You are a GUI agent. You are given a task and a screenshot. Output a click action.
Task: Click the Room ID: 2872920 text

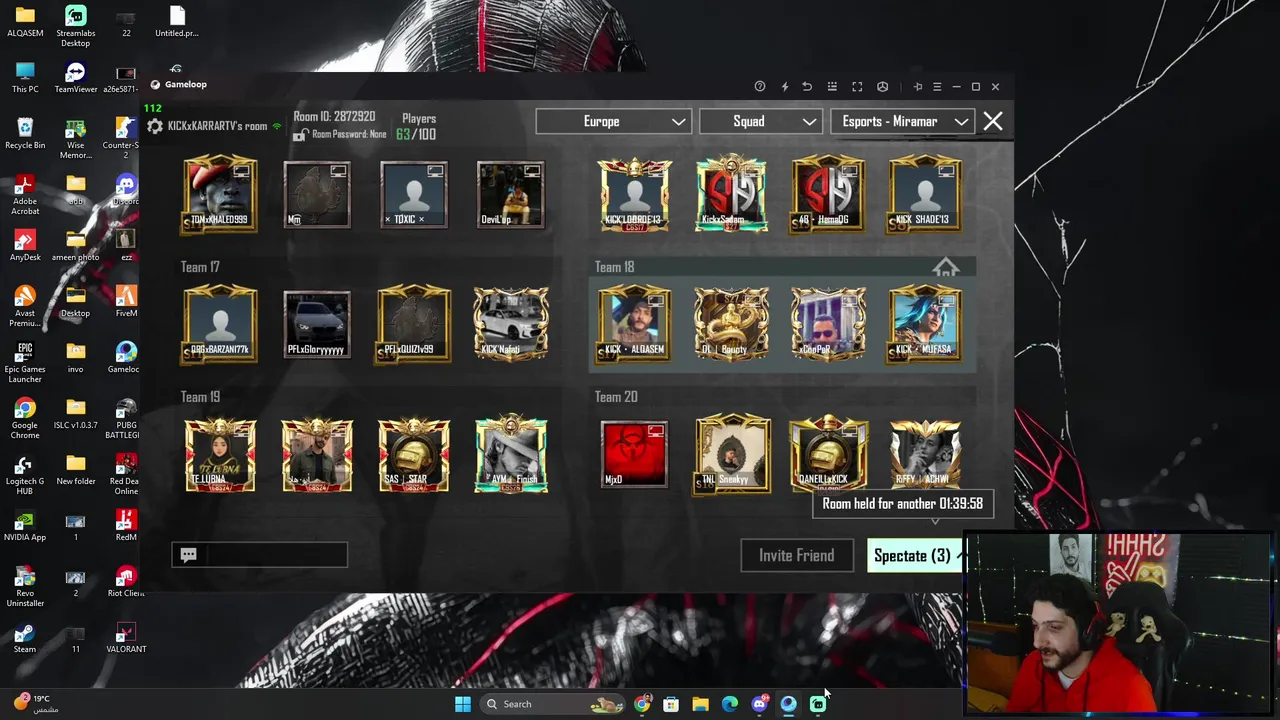tap(334, 117)
